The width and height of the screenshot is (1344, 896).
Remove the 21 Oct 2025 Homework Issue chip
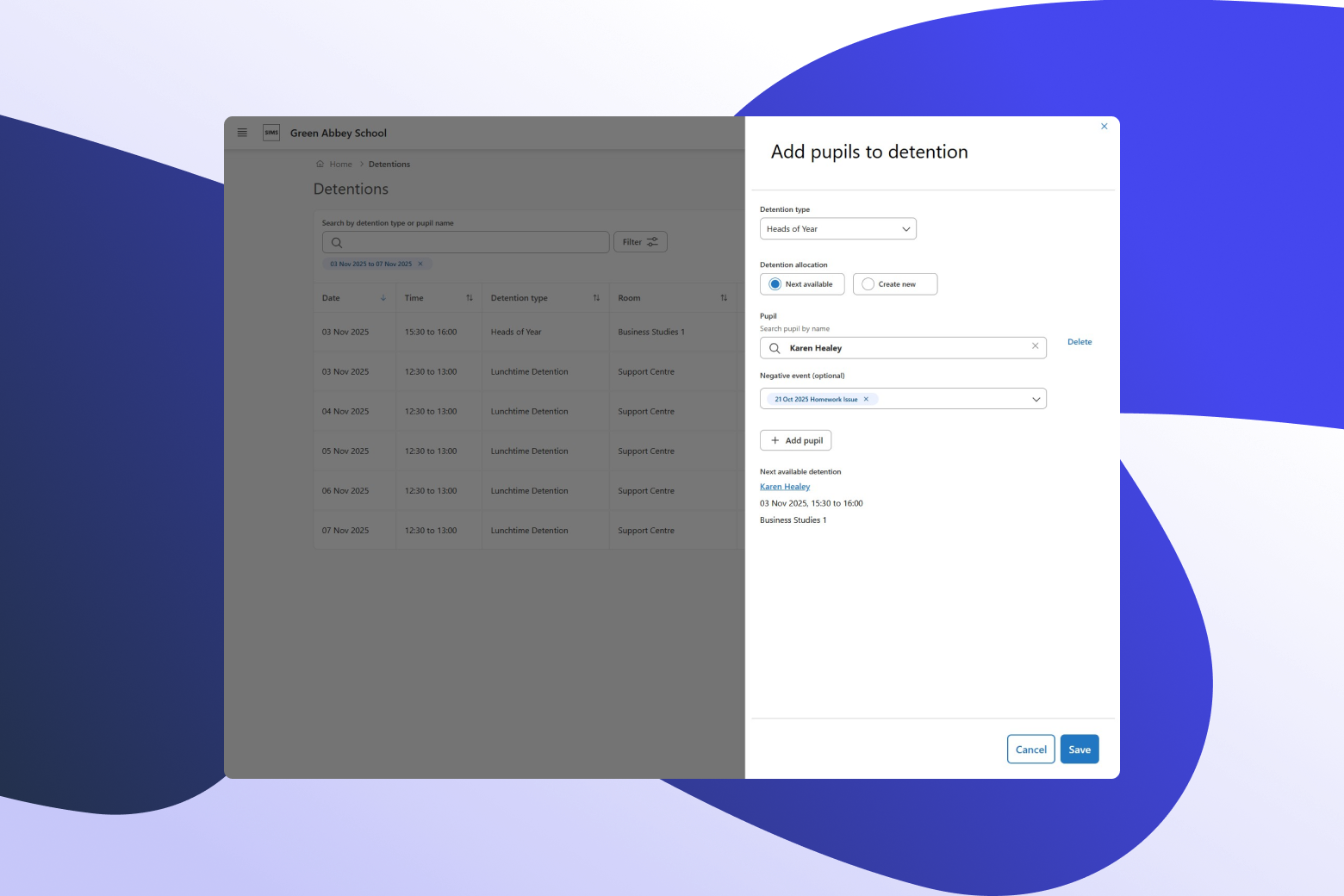click(866, 399)
